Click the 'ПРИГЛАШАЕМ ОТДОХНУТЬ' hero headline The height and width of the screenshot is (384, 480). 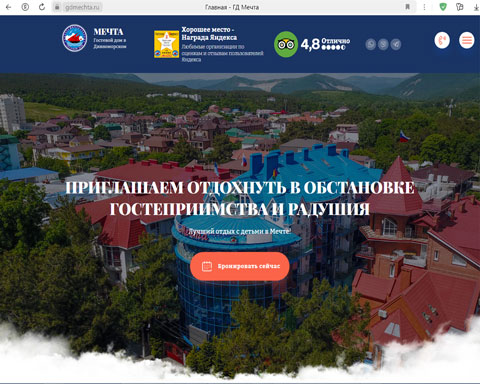pos(240,198)
